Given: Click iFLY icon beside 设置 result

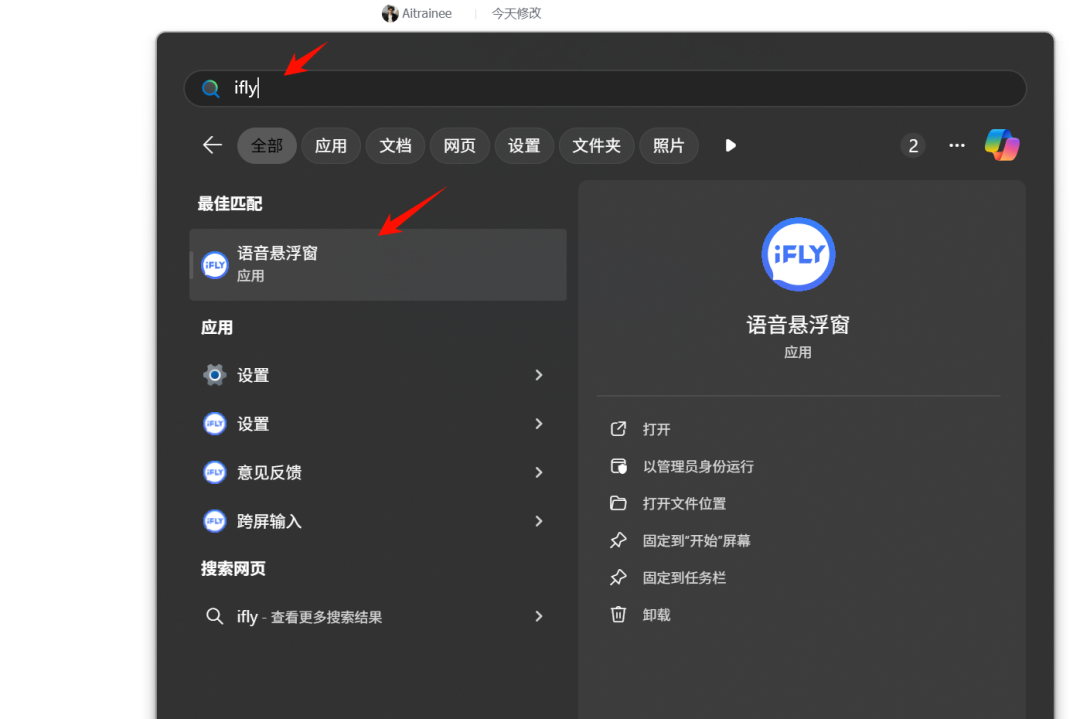Looking at the screenshot, I should point(215,424).
